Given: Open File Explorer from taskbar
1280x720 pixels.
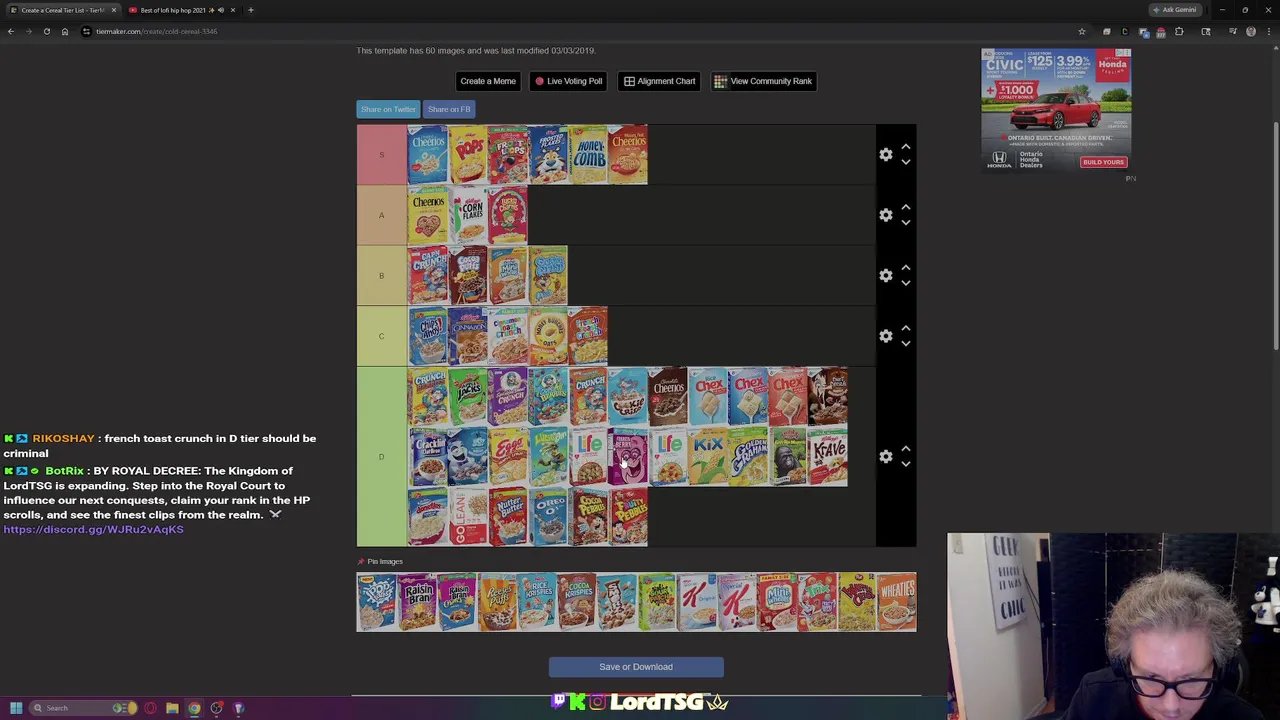Looking at the screenshot, I should coord(172,708).
